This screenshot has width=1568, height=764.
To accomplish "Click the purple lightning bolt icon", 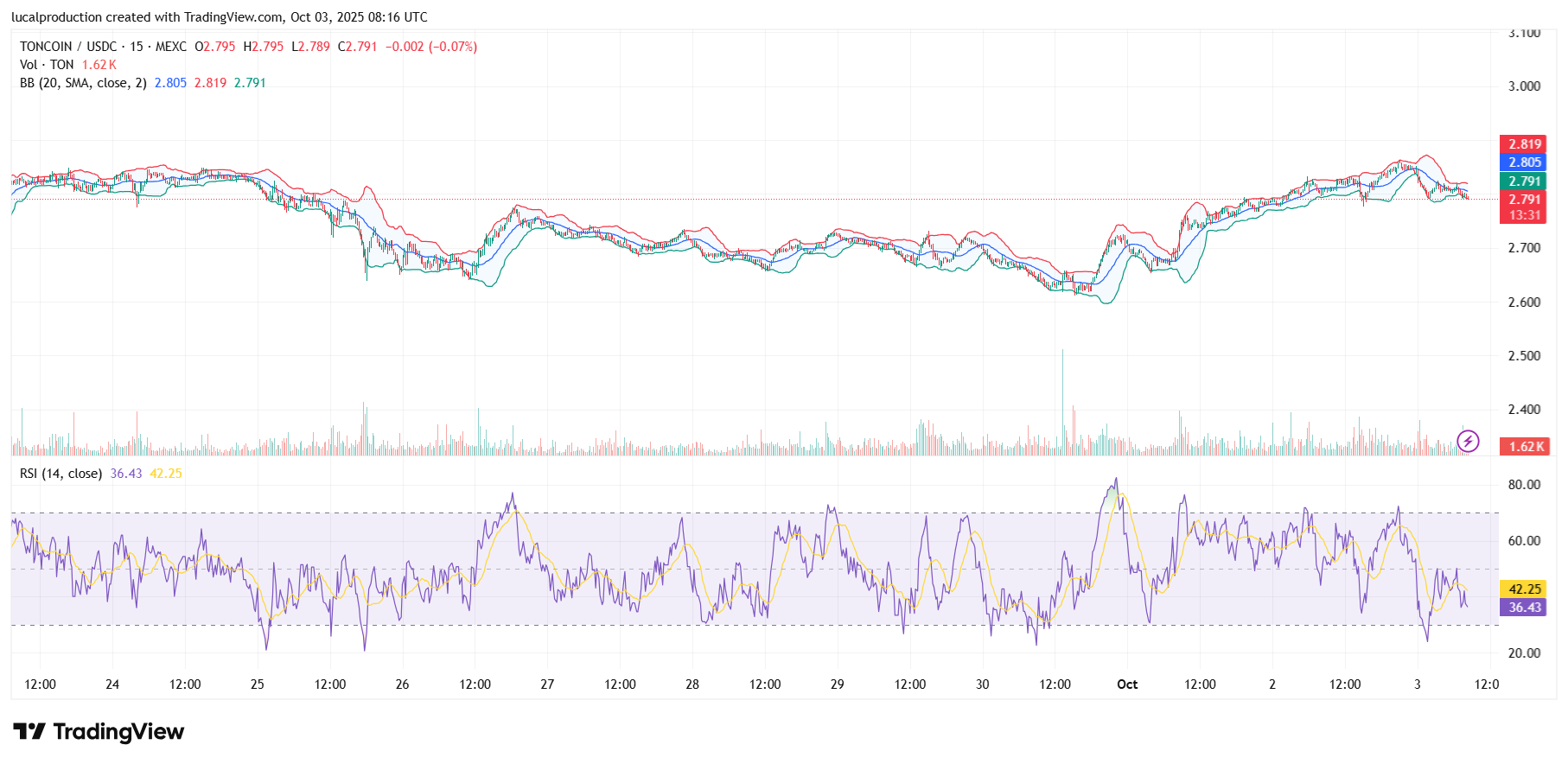I will pos(1468,442).
